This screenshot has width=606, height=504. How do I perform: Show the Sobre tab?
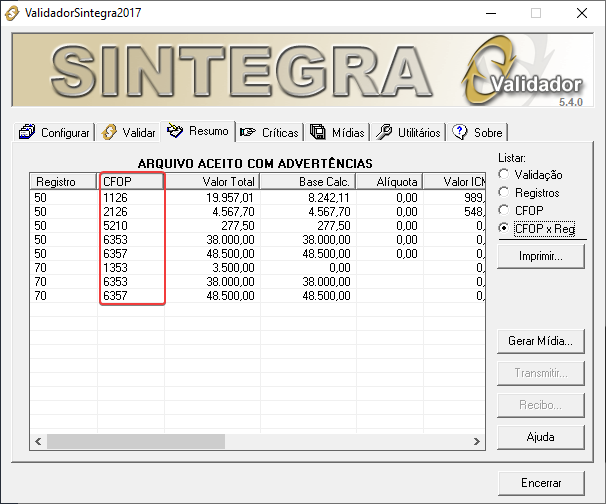(478, 133)
